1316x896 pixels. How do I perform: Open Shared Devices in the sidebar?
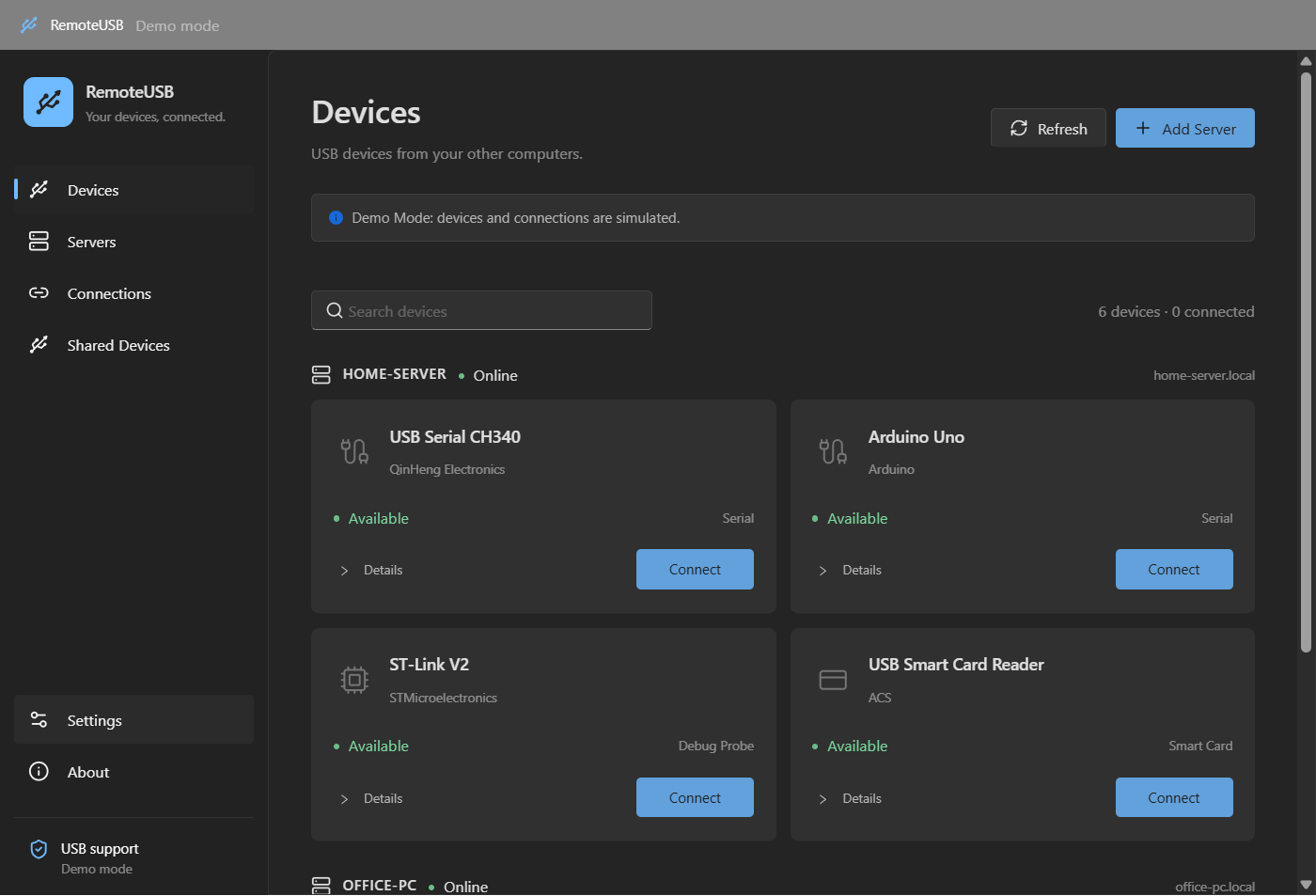tap(133, 345)
